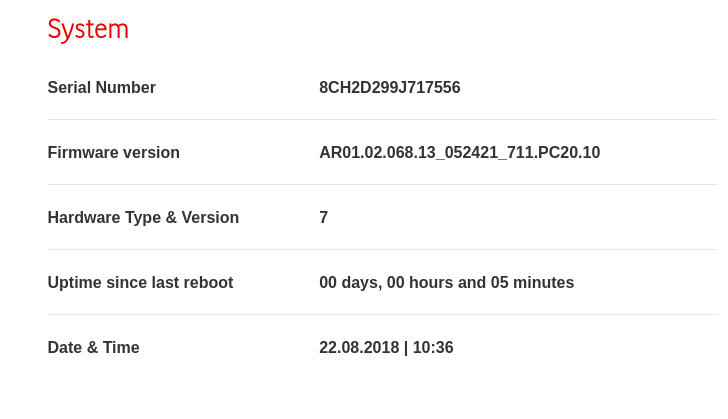Click the divider line below the Firmware version row
The width and height of the screenshot is (728, 419).
[382, 185]
